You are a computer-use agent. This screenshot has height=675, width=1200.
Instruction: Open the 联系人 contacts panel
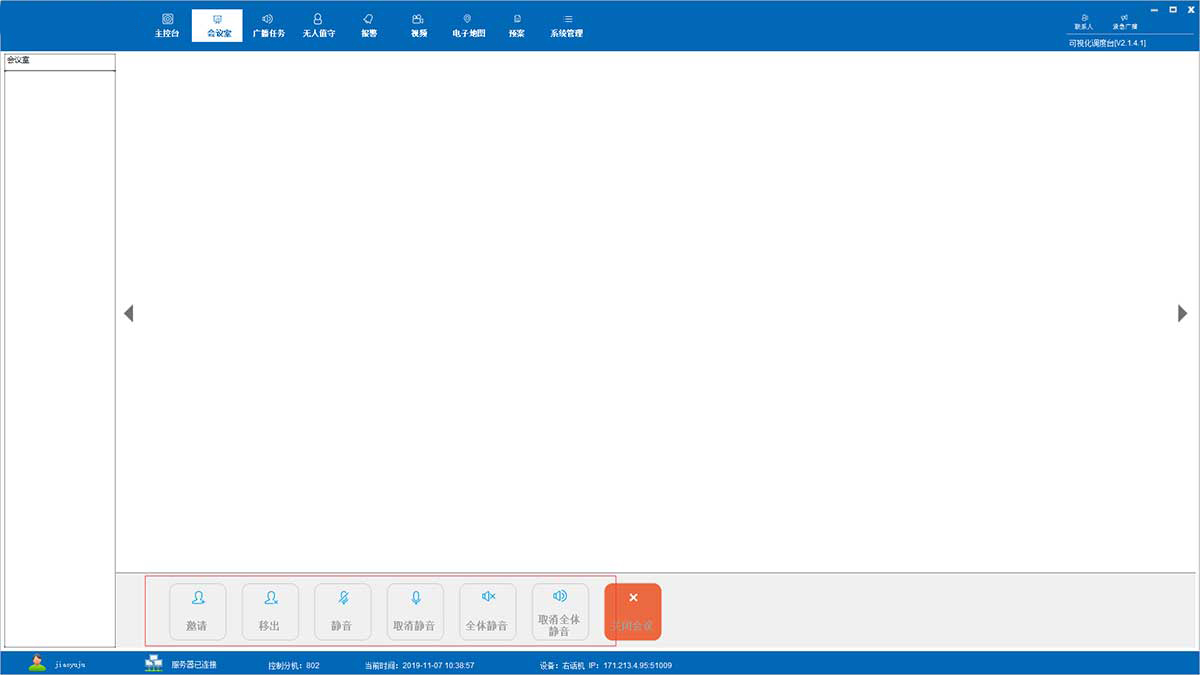click(1084, 21)
